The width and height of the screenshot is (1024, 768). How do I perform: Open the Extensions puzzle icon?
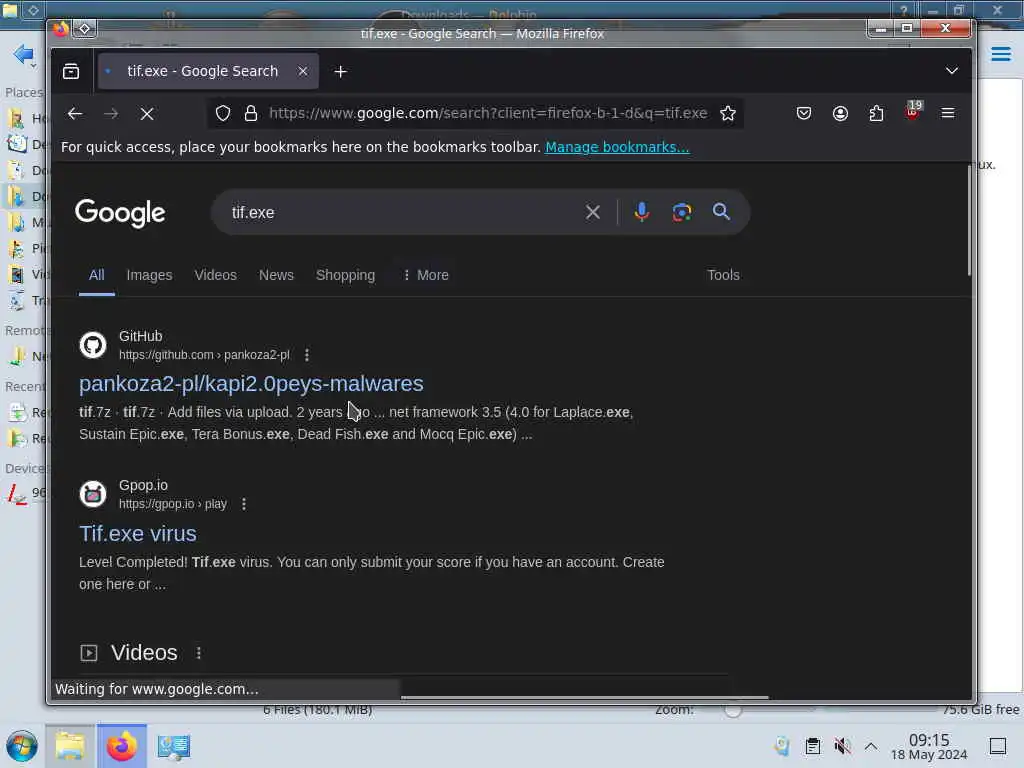876,114
